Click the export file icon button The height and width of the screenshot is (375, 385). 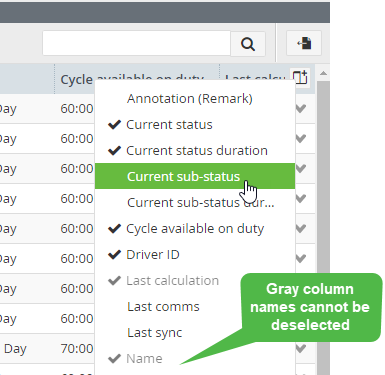[x=304, y=43]
